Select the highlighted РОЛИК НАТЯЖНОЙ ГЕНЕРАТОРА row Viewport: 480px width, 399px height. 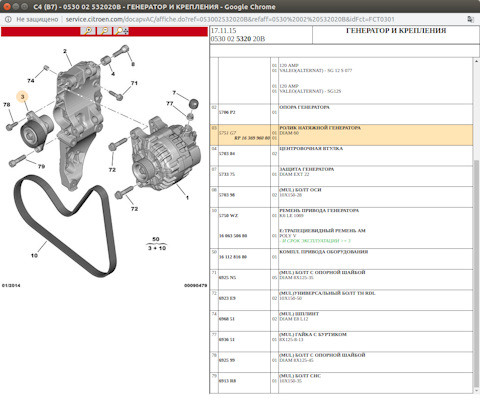click(341, 135)
